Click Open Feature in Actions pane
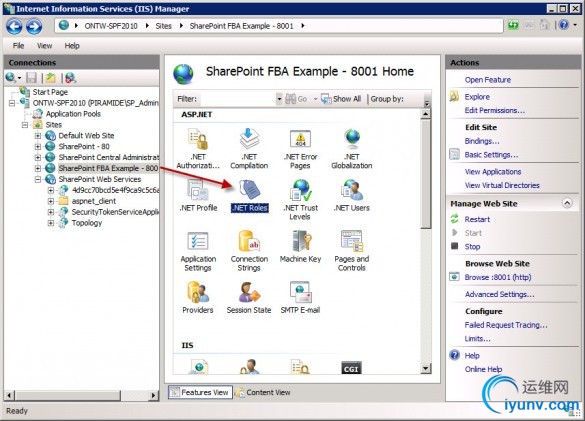 [x=488, y=80]
